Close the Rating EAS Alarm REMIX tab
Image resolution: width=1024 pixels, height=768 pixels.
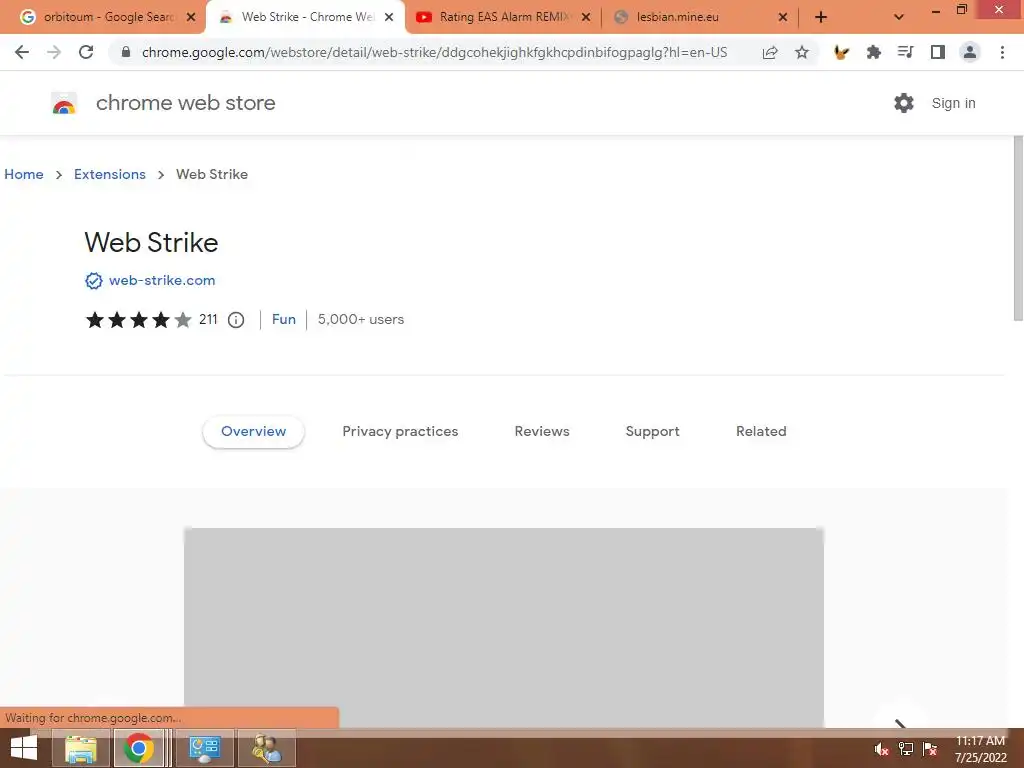[x=586, y=18]
